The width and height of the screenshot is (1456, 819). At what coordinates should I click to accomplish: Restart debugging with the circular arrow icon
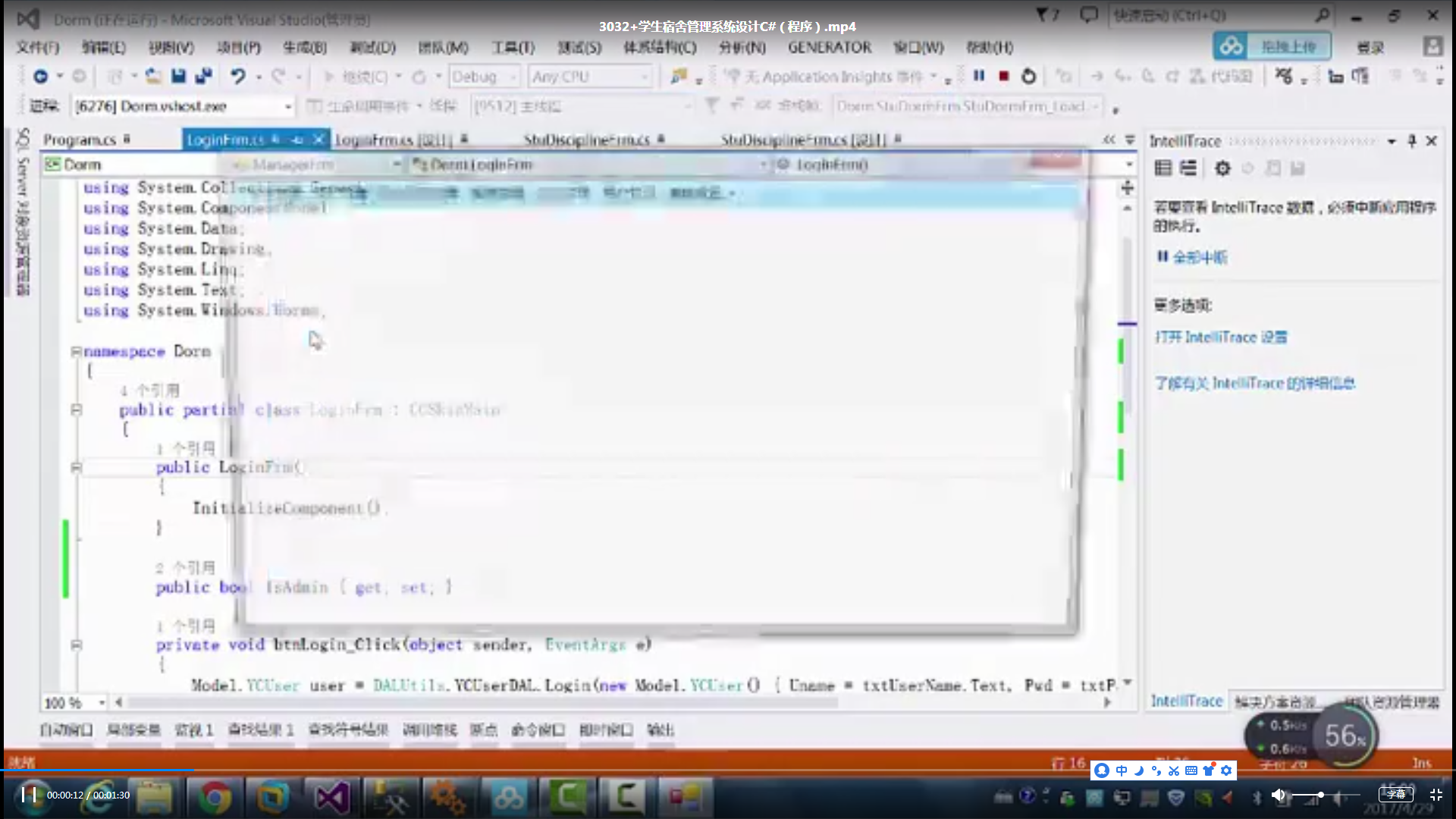coord(1028,76)
